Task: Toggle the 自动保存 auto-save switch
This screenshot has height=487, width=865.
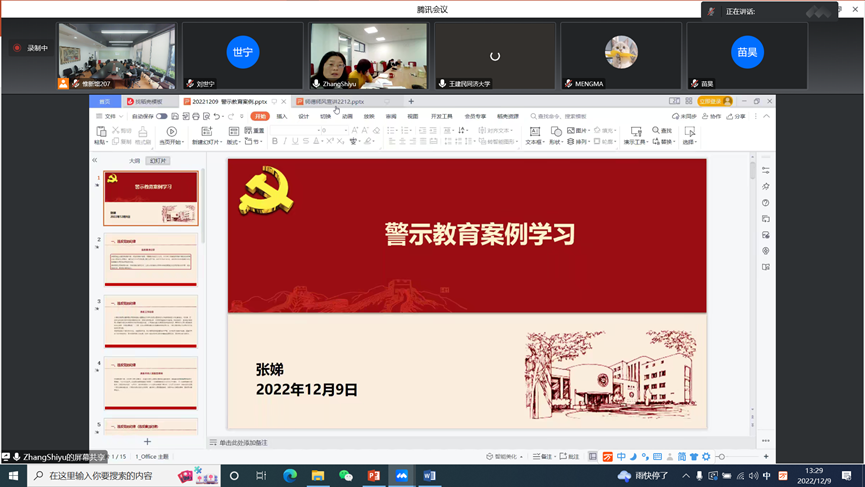Action: [161, 116]
